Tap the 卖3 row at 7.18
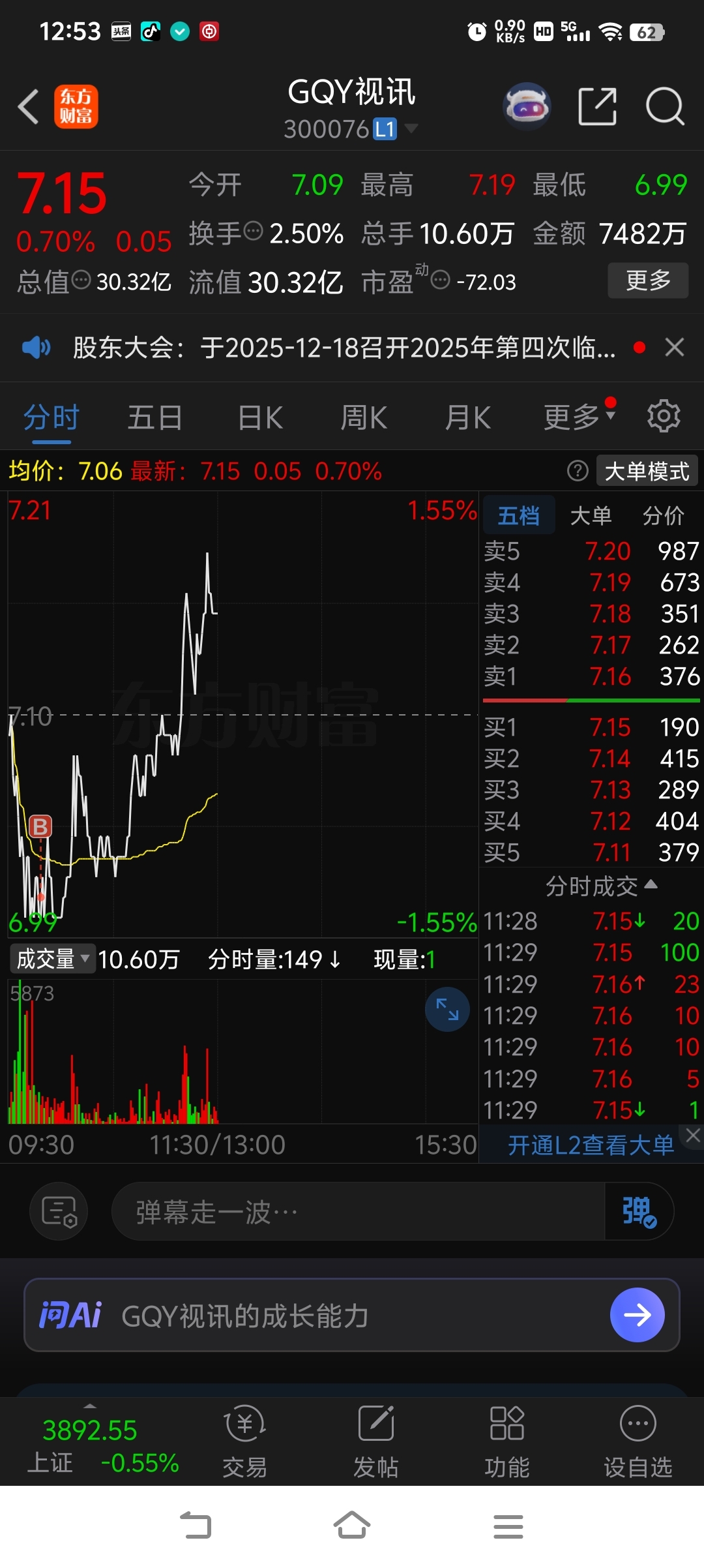The image size is (704, 1568). click(592, 614)
